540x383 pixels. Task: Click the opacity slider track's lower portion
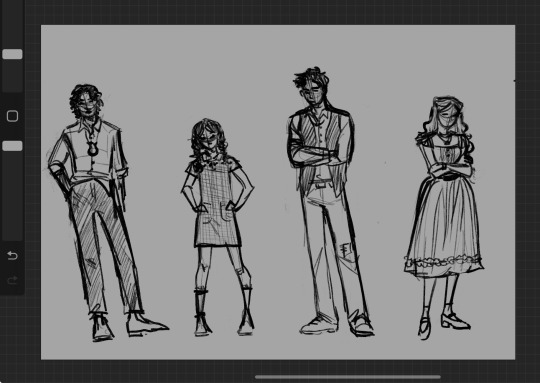tap(12, 195)
